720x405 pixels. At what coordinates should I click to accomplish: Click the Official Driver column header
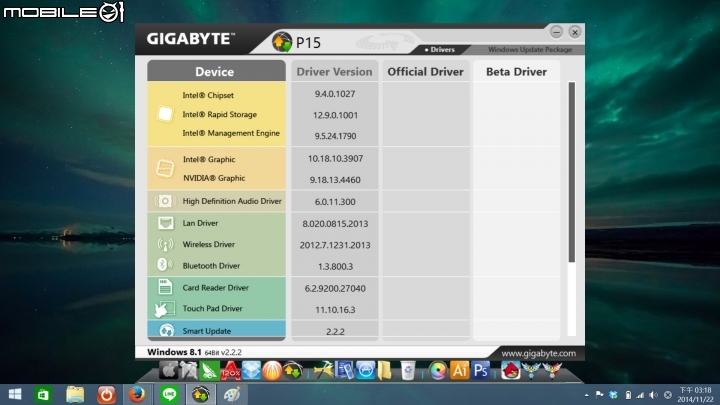[x=426, y=72]
